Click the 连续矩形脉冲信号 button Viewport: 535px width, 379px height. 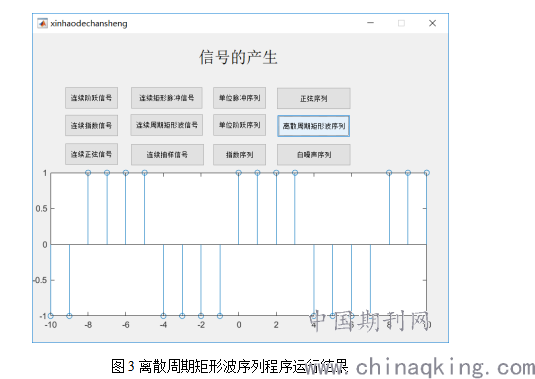pos(167,98)
